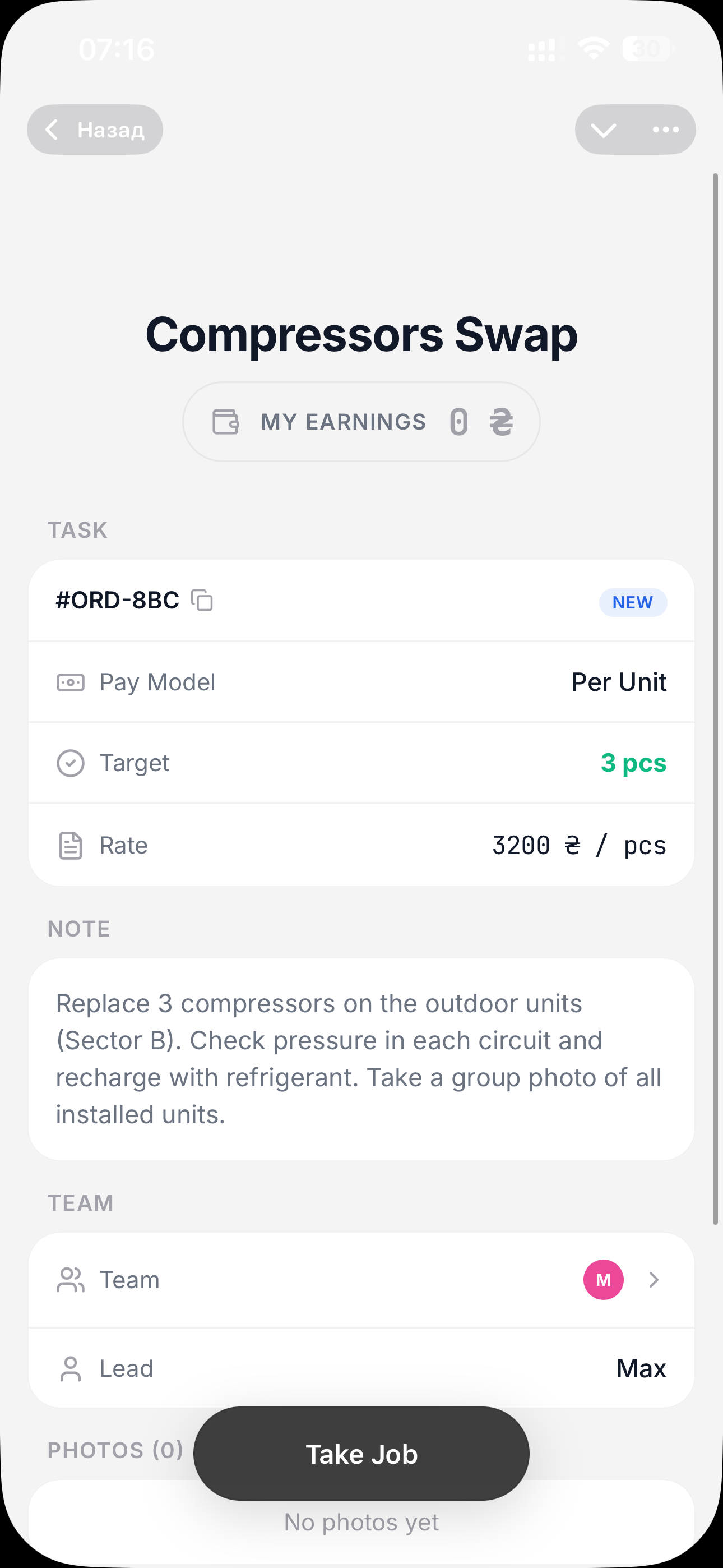Tap the NEW status badge
This screenshot has height=1568, width=723.
(633, 603)
